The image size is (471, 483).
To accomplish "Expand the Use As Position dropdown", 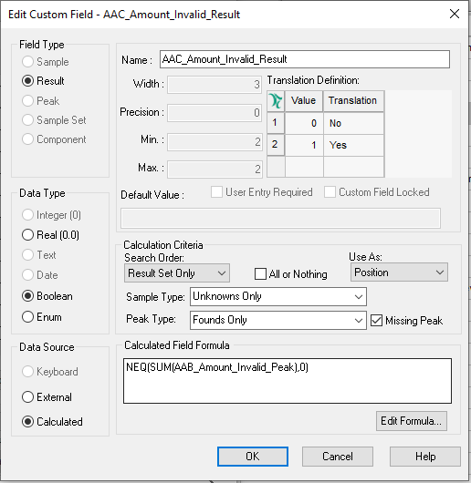I will 399,272.
